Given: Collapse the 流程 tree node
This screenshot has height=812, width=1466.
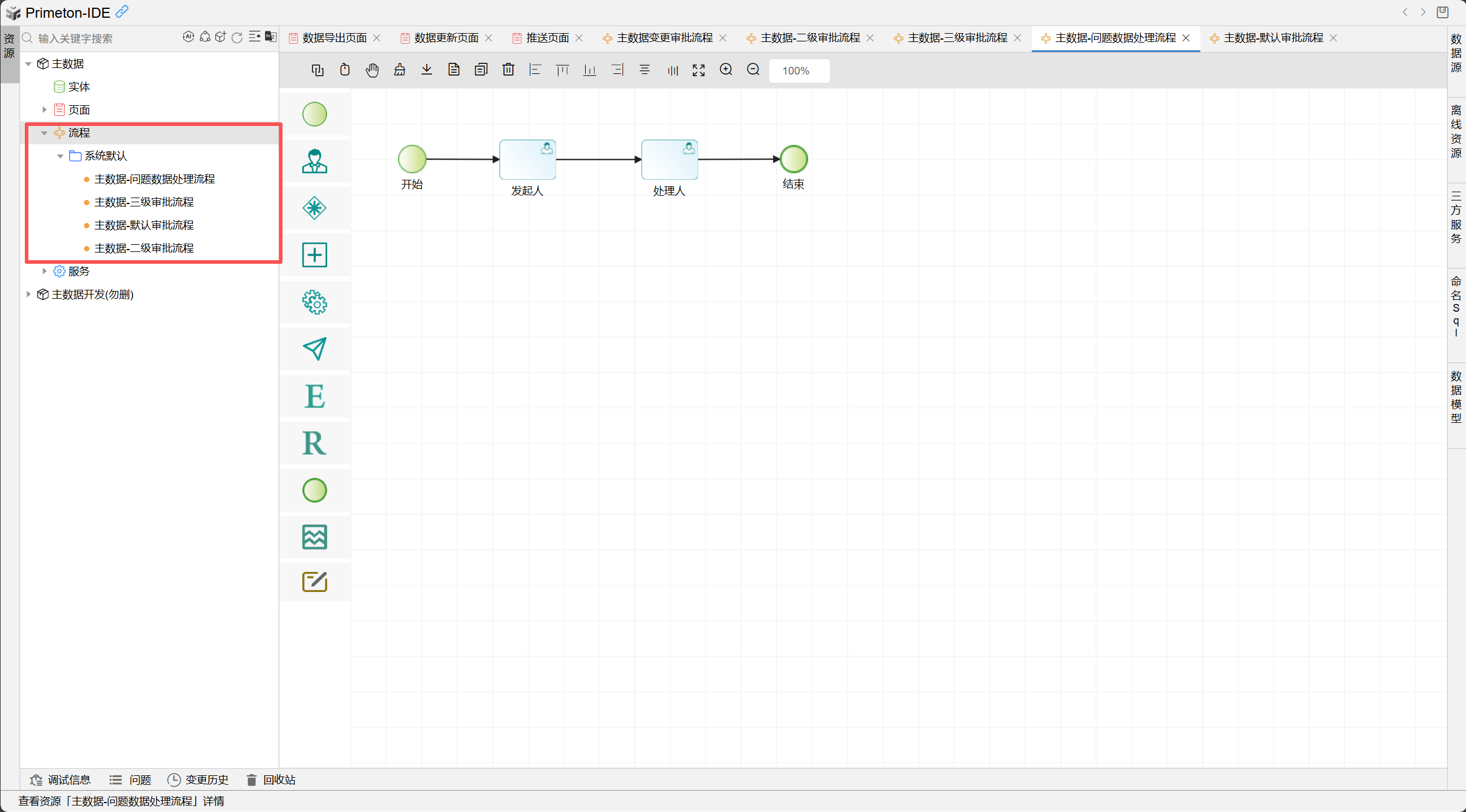Looking at the screenshot, I should (44, 133).
